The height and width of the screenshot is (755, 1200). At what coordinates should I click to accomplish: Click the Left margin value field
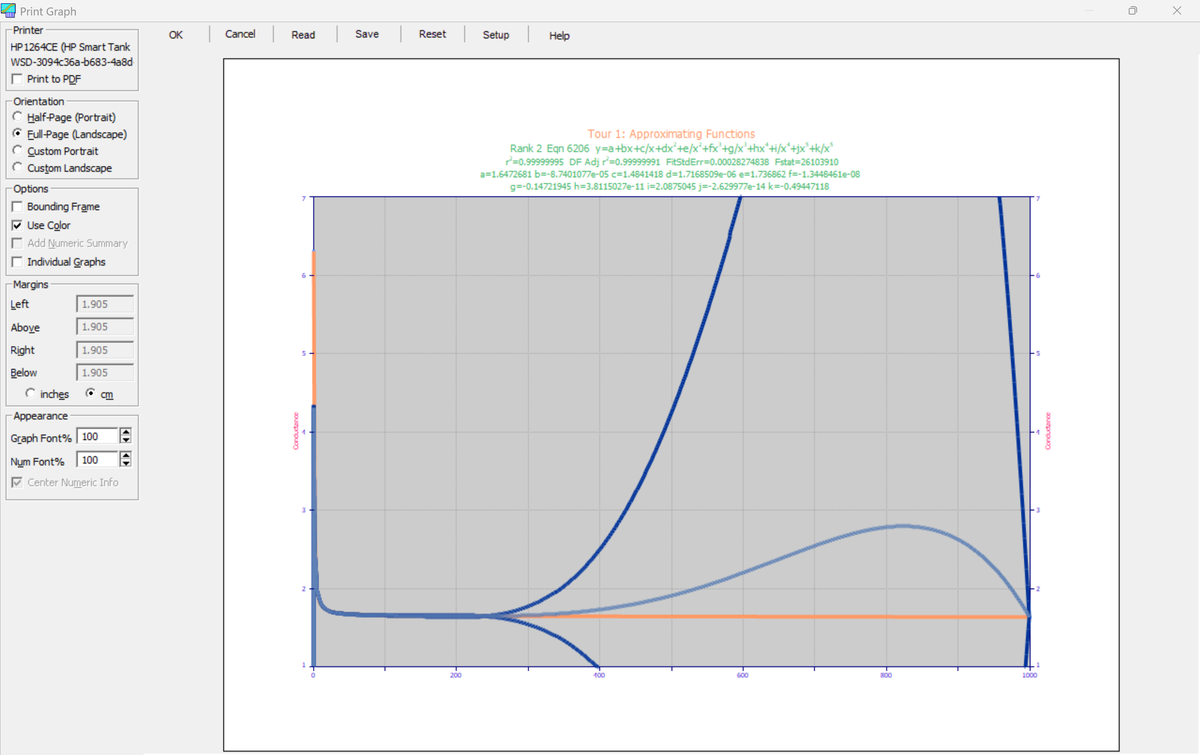pyautogui.click(x=105, y=304)
